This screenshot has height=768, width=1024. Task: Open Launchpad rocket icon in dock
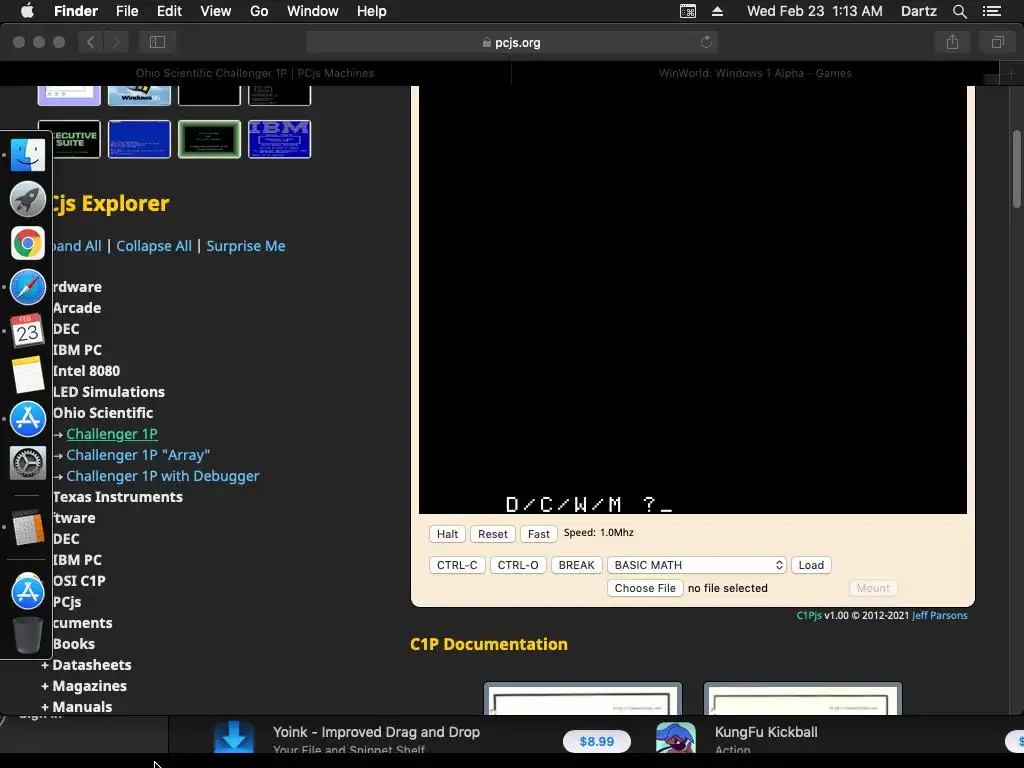27,199
